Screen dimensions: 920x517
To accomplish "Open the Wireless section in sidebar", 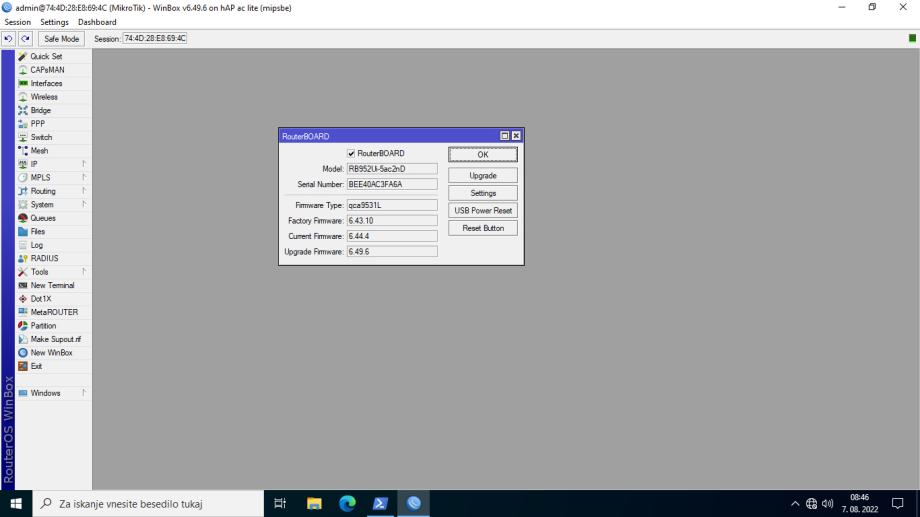I will [44, 97].
